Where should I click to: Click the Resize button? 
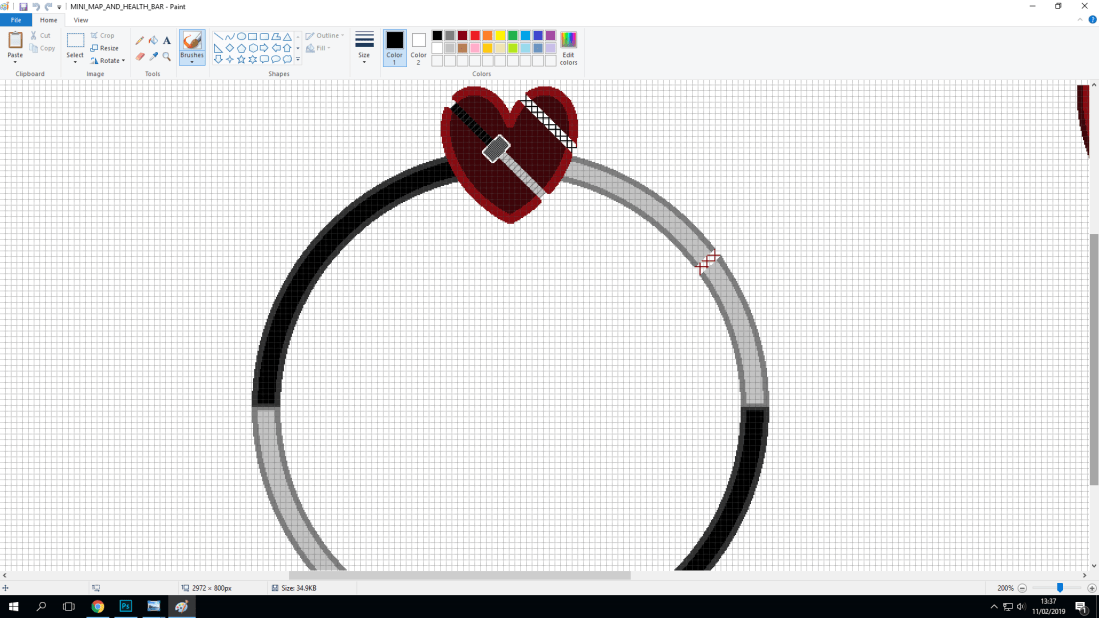(x=105, y=47)
